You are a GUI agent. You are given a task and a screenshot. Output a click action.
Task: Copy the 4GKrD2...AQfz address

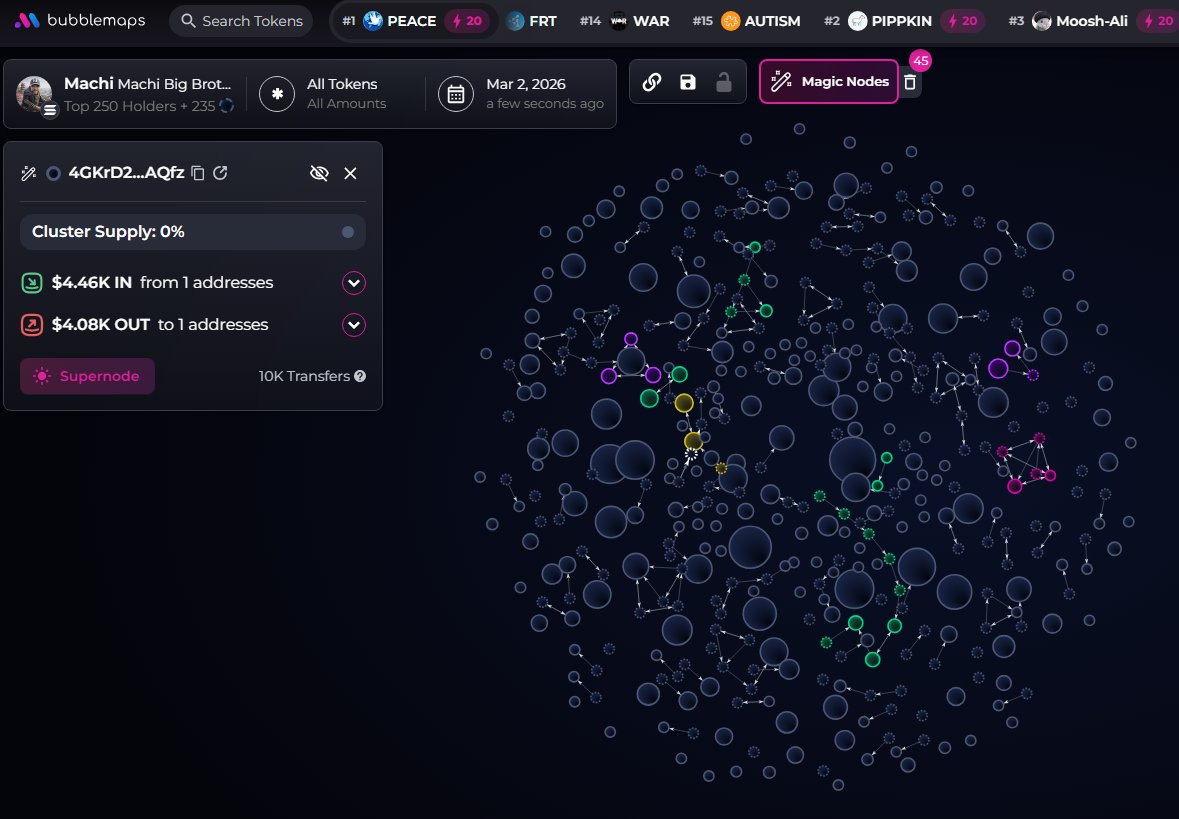(x=198, y=173)
